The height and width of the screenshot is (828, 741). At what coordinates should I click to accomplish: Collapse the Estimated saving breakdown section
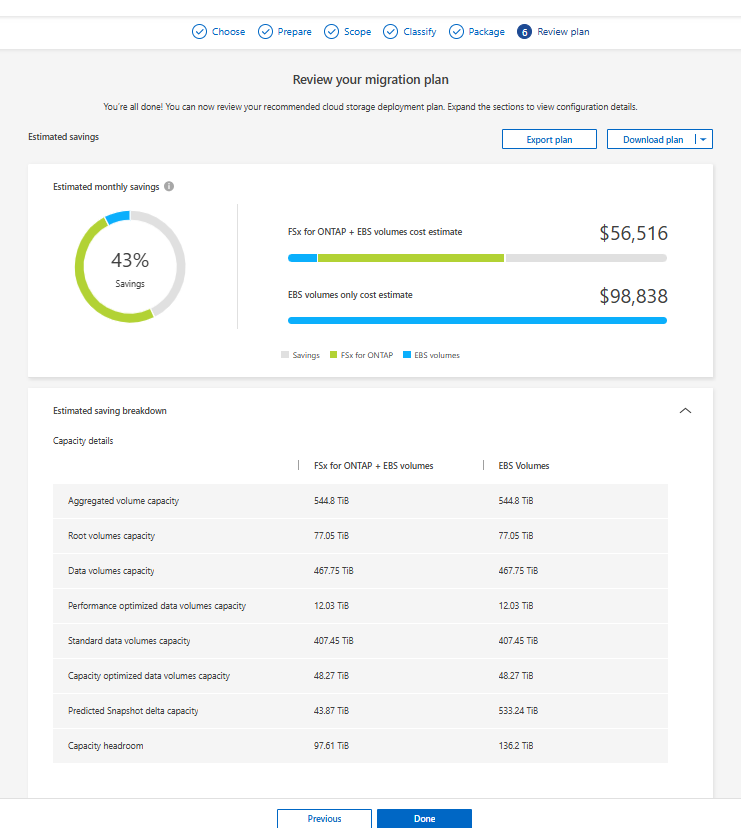pos(685,410)
